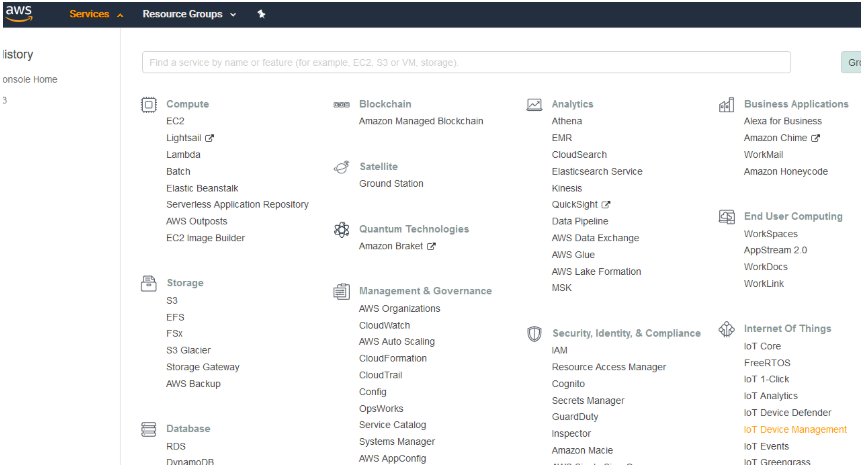Click the external link icon beside Amazon Chime
The height and width of the screenshot is (471, 864).
point(815,138)
